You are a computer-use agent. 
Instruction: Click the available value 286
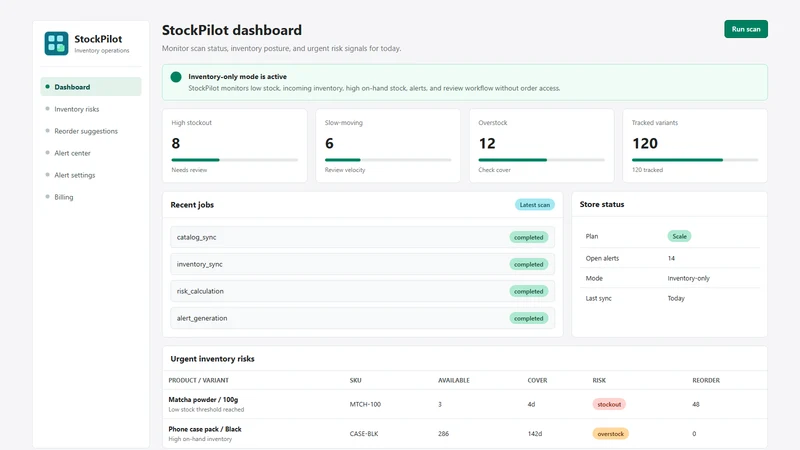[x=443, y=434]
